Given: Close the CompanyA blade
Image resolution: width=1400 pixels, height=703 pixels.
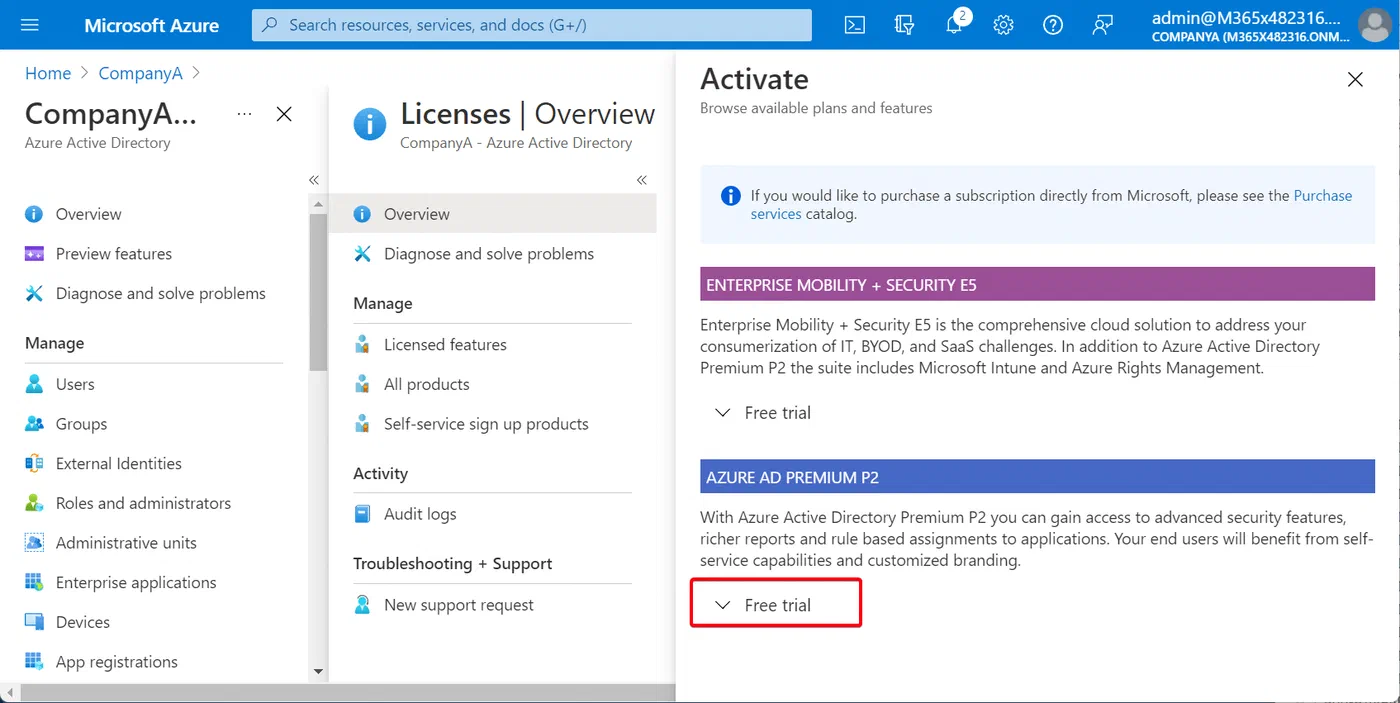Looking at the screenshot, I should pyautogui.click(x=284, y=114).
